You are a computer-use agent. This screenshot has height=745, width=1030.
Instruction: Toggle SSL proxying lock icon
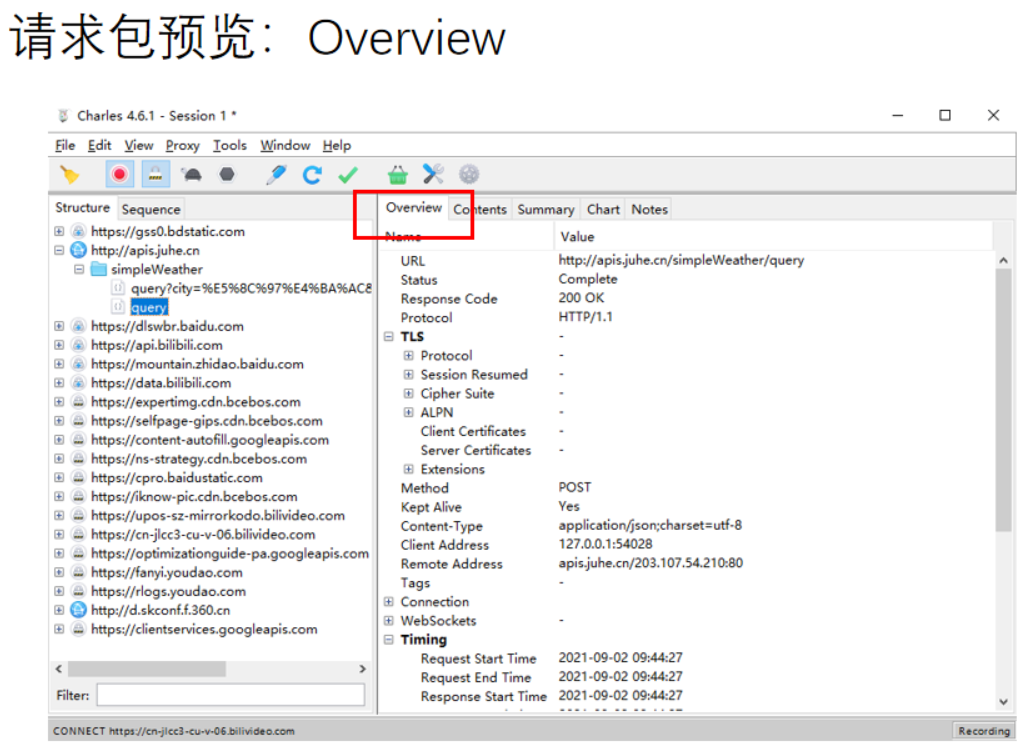(x=155, y=175)
